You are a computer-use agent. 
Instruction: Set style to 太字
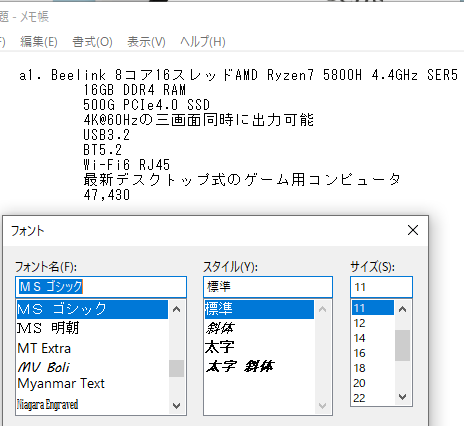pyautogui.click(x=259, y=347)
